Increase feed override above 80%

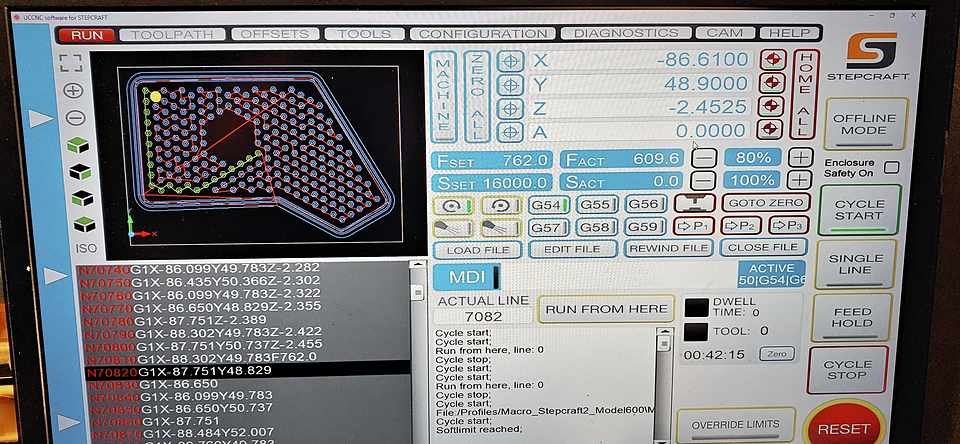[799, 157]
